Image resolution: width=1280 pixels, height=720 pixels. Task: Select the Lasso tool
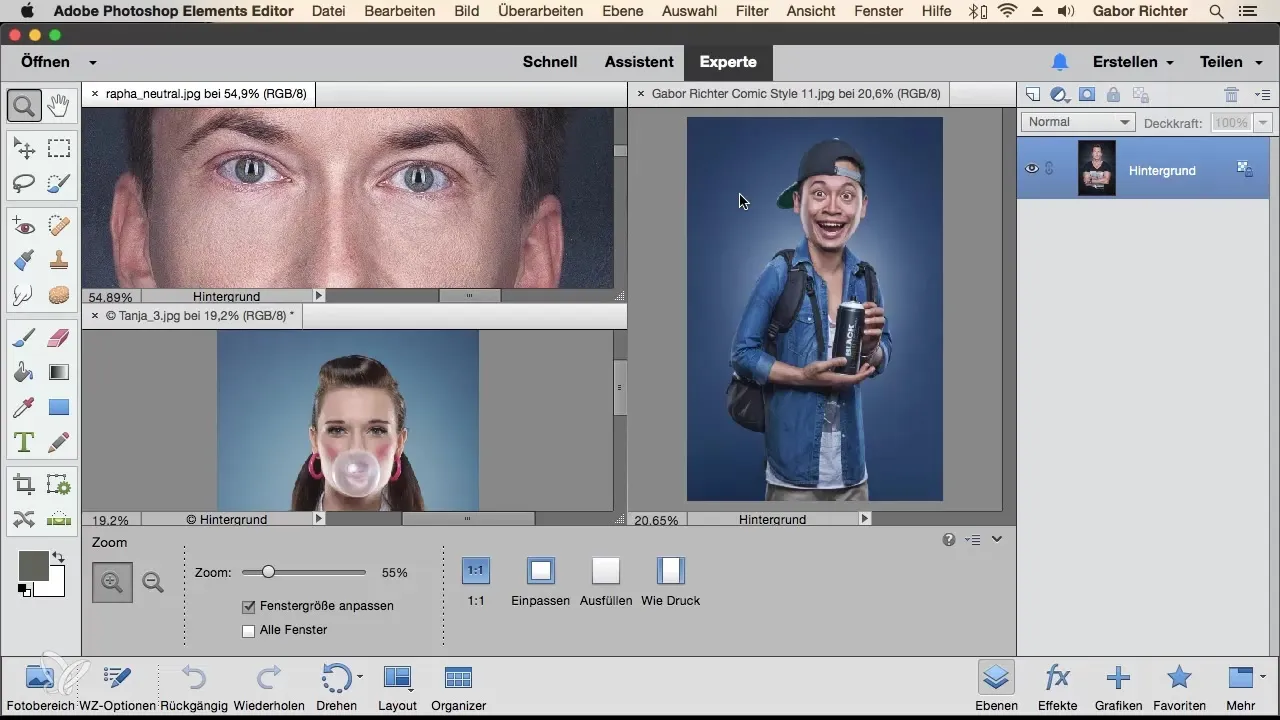pos(24,183)
